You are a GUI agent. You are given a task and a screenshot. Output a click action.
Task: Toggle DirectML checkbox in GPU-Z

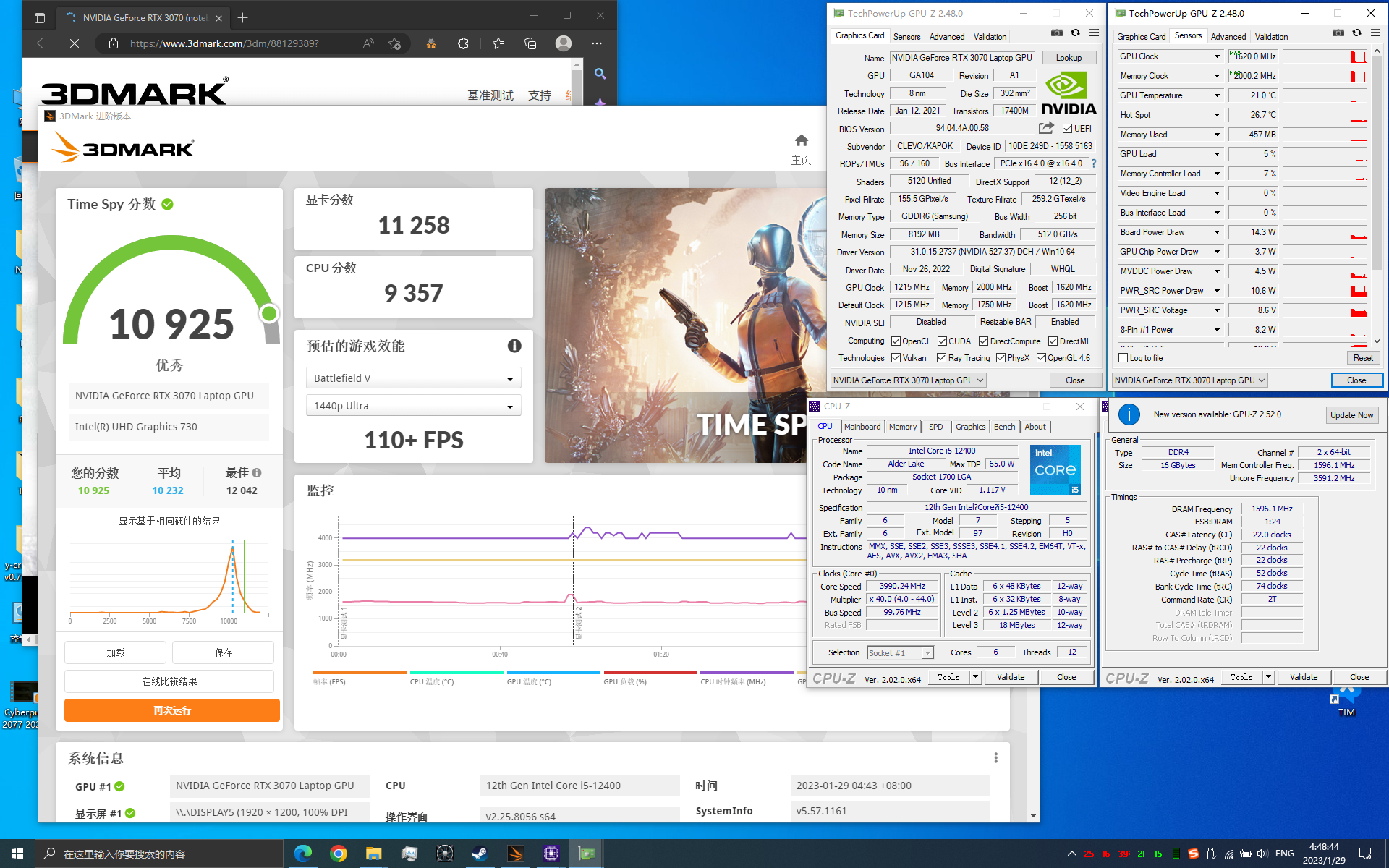pos(1053,341)
